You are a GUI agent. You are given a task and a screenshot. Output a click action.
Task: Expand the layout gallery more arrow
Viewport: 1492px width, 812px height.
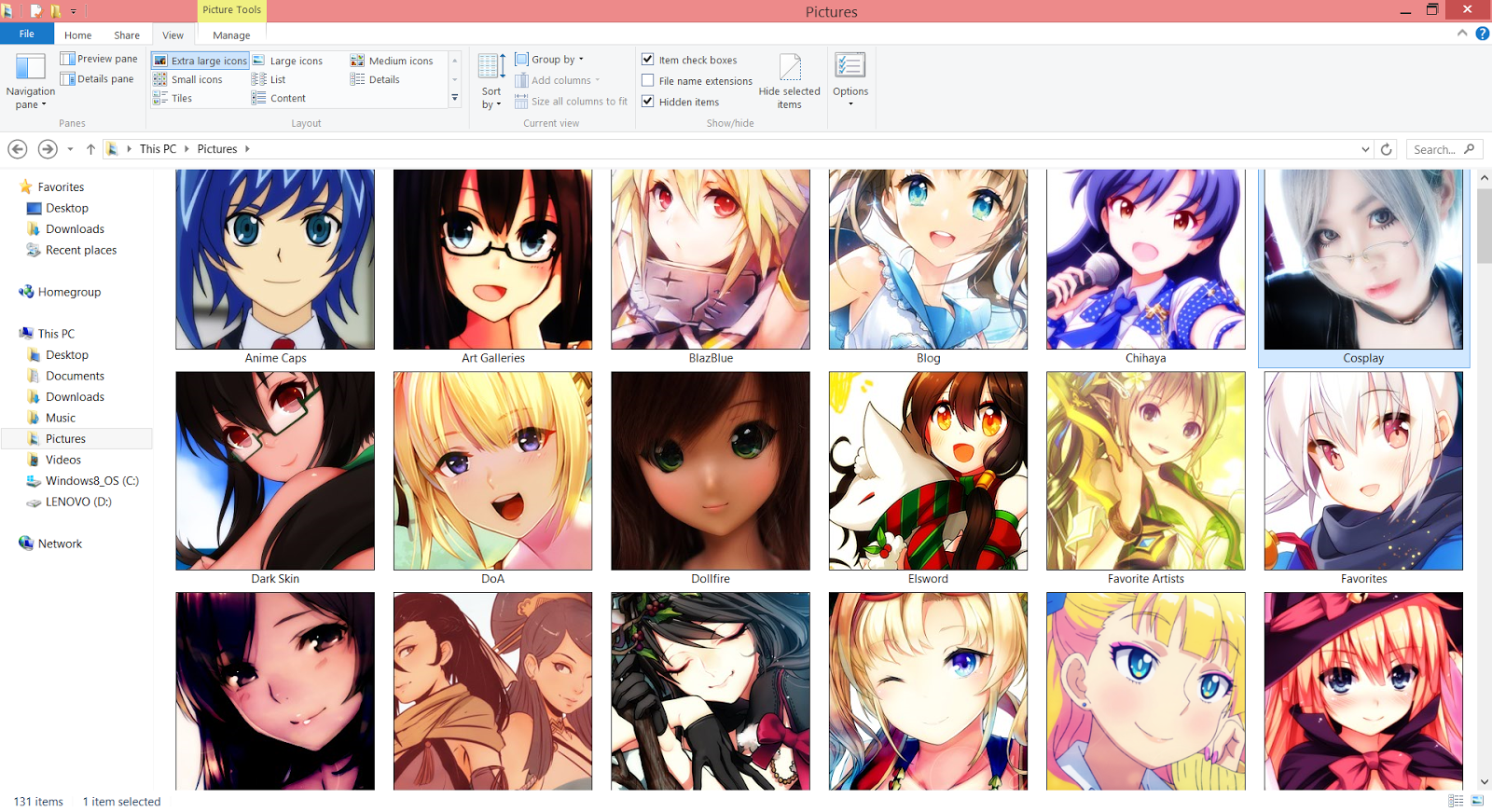pyautogui.click(x=455, y=98)
